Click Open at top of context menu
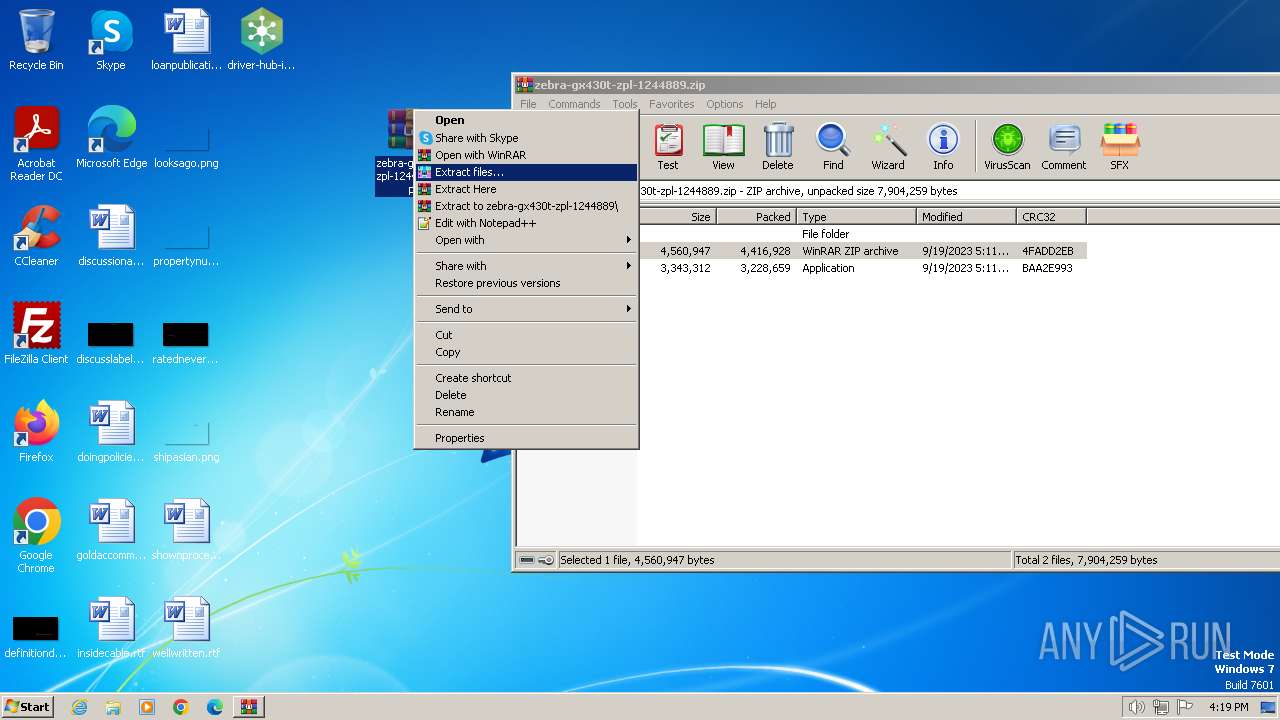 (526, 120)
